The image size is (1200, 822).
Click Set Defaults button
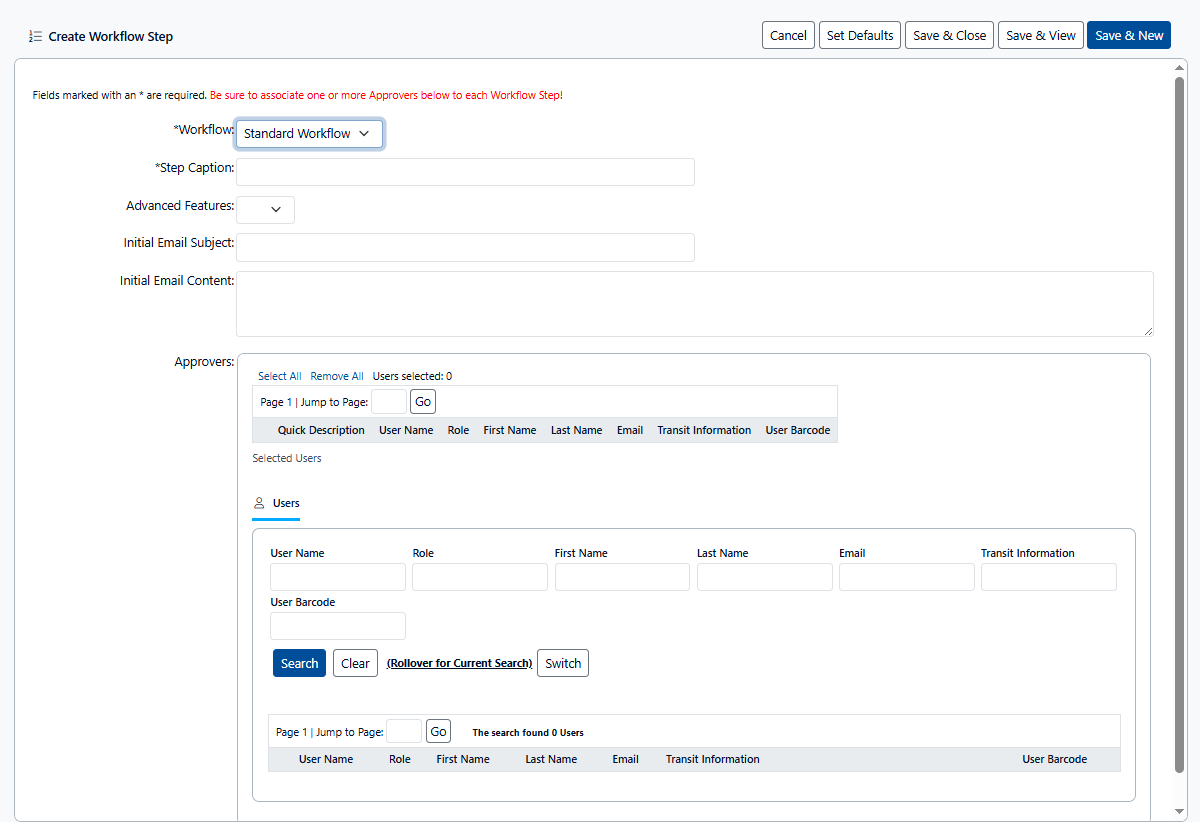pyautogui.click(x=860, y=35)
